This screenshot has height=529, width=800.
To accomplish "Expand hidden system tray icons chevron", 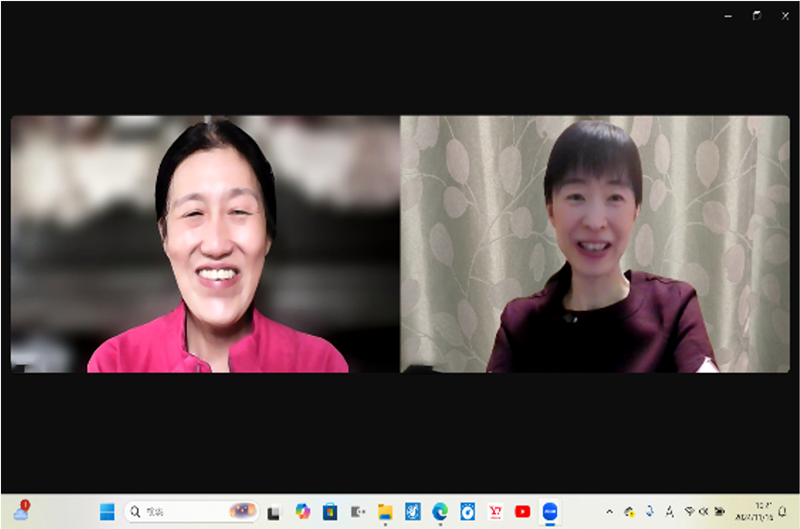I will pyautogui.click(x=610, y=512).
